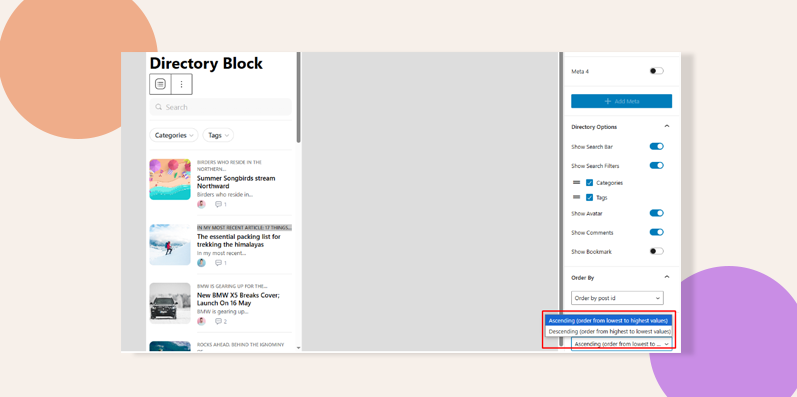Select the Directory block type icon

click(161, 84)
